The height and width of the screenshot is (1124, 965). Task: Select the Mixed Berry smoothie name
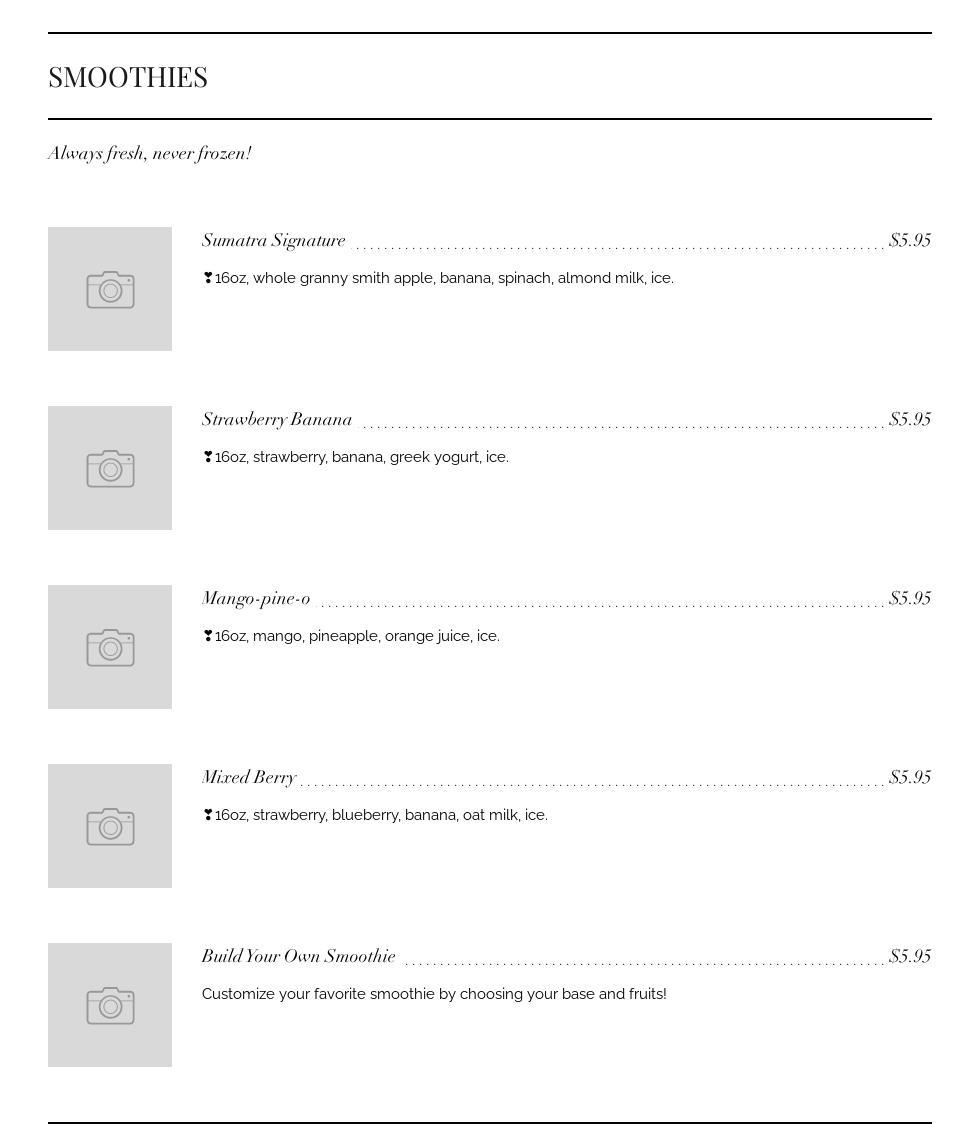(x=249, y=778)
